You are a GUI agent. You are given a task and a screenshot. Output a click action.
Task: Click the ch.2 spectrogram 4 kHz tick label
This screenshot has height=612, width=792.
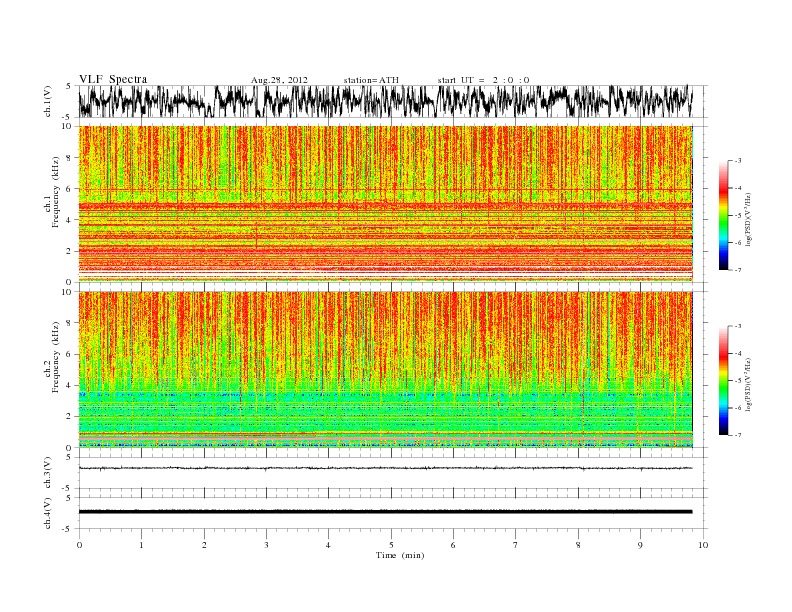pyautogui.click(x=69, y=386)
